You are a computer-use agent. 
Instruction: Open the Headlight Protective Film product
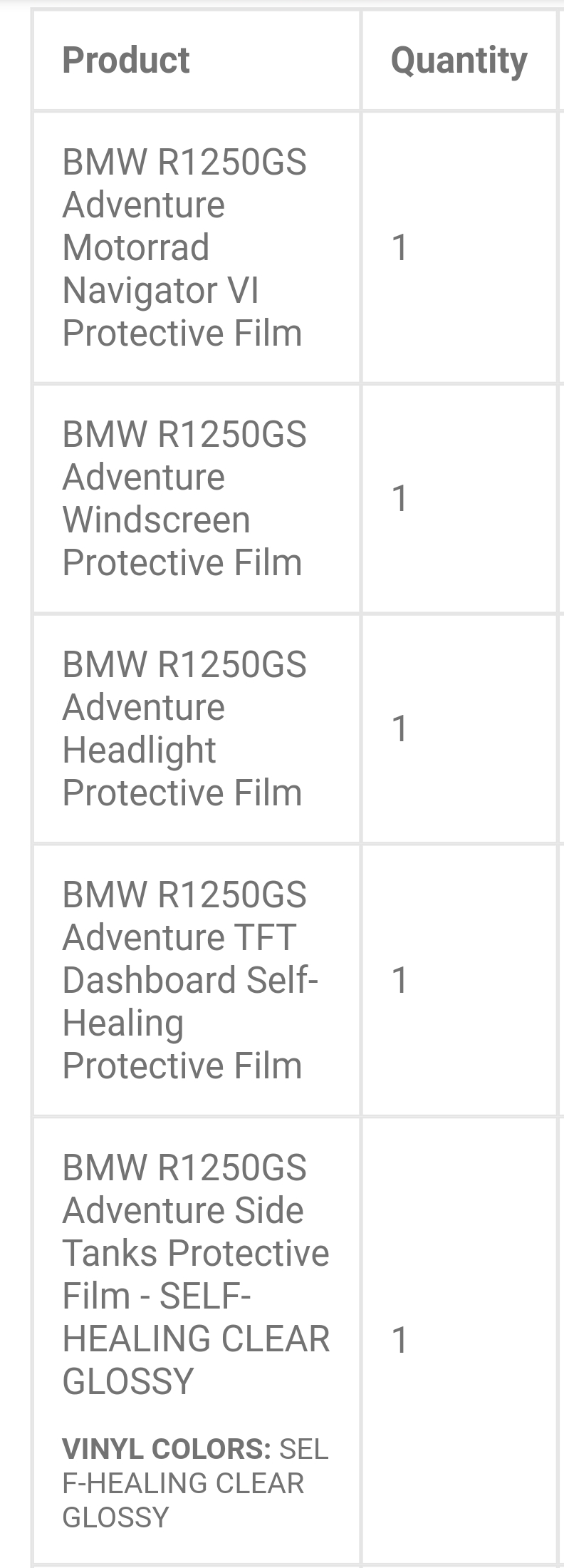183,728
